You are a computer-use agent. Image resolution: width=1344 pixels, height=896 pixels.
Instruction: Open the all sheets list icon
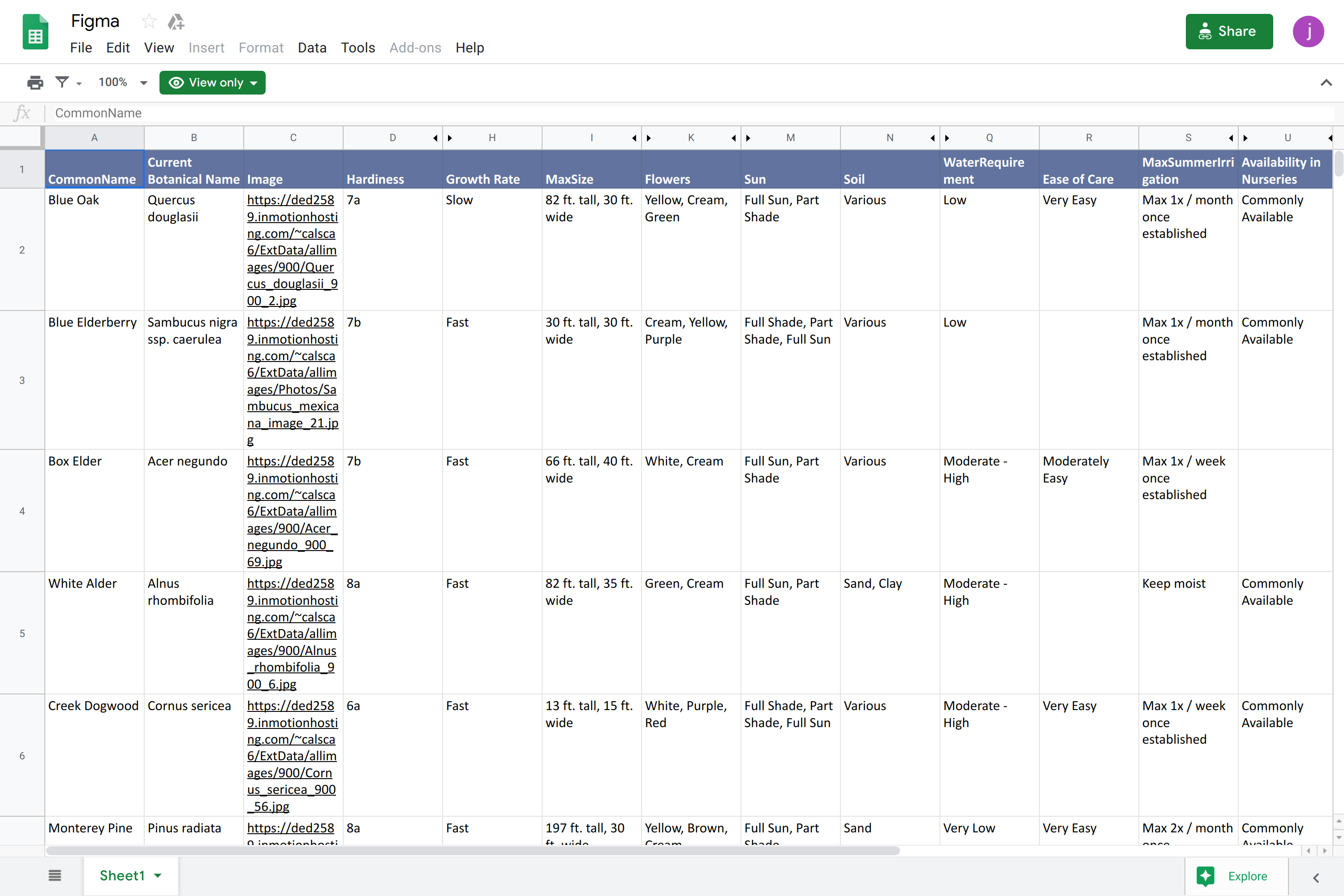[55, 875]
